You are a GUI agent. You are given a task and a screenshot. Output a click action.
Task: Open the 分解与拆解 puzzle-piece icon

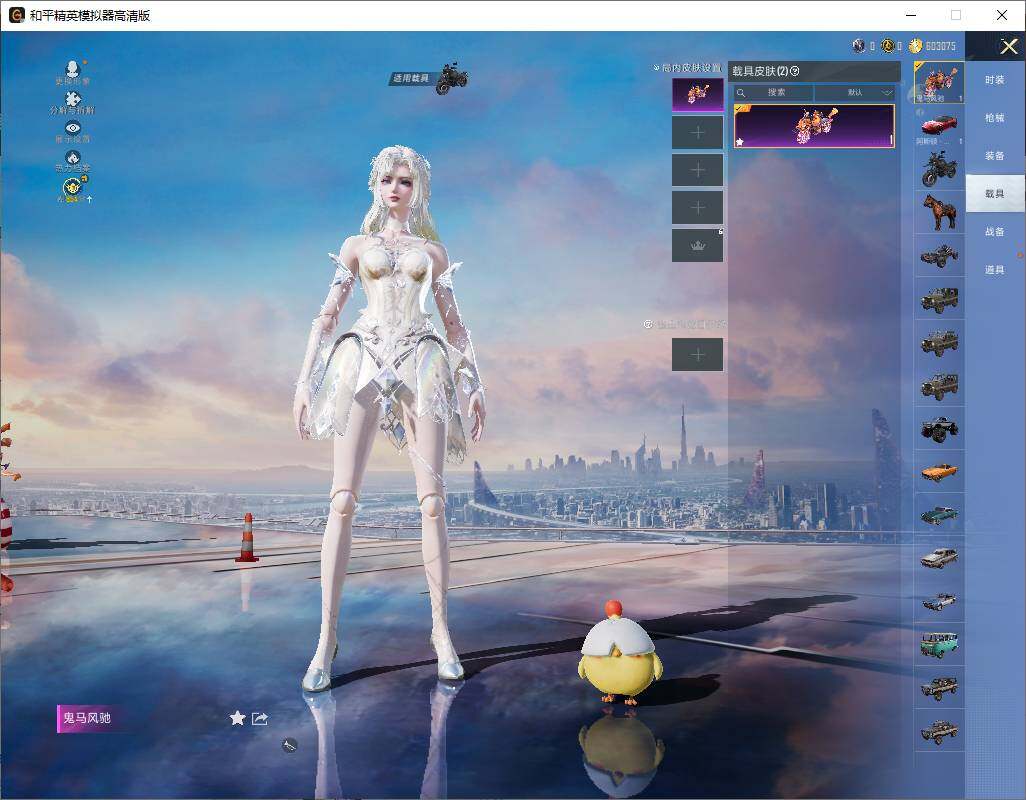(x=73, y=99)
